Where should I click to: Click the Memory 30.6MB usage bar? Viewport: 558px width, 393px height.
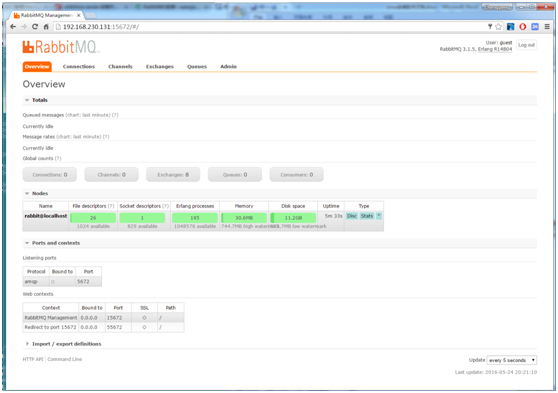pyautogui.click(x=244, y=218)
